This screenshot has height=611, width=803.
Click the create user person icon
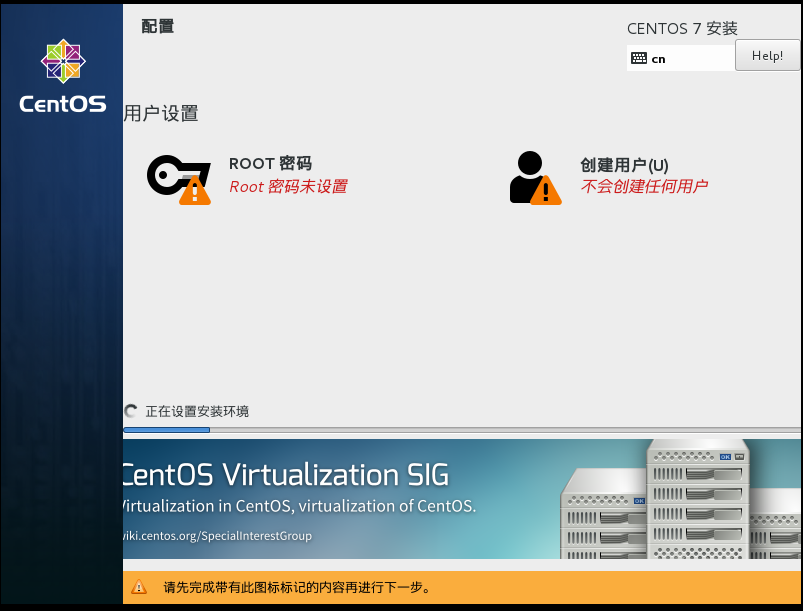(528, 175)
